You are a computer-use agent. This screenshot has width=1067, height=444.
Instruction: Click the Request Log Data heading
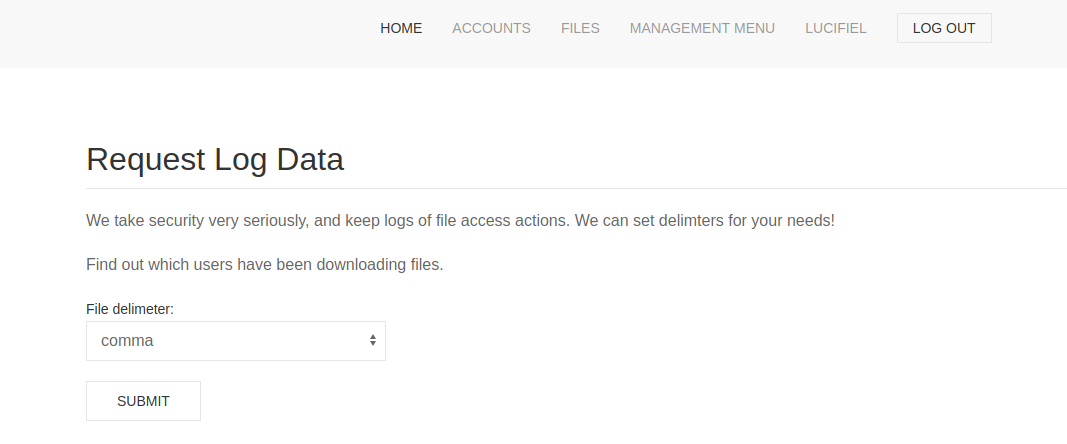(214, 159)
